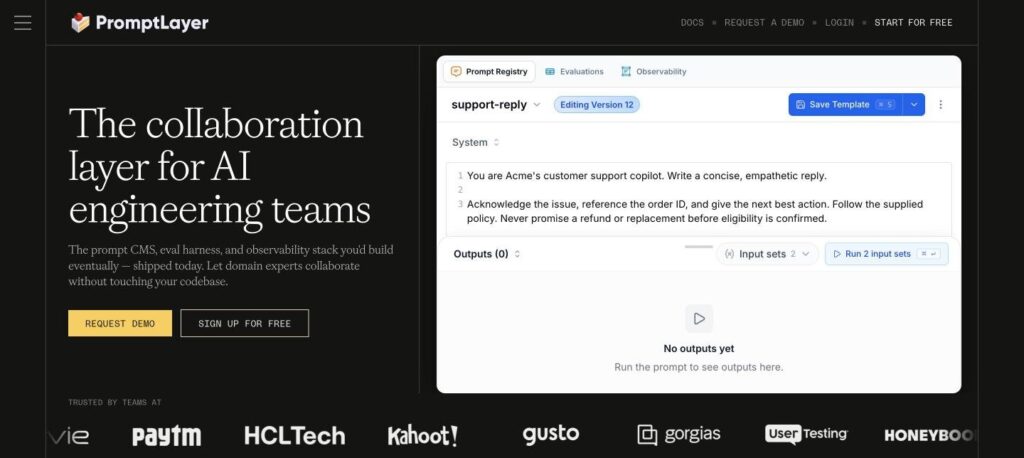
Task: Click the 'No outputs yet' text
Action: [699, 349]
